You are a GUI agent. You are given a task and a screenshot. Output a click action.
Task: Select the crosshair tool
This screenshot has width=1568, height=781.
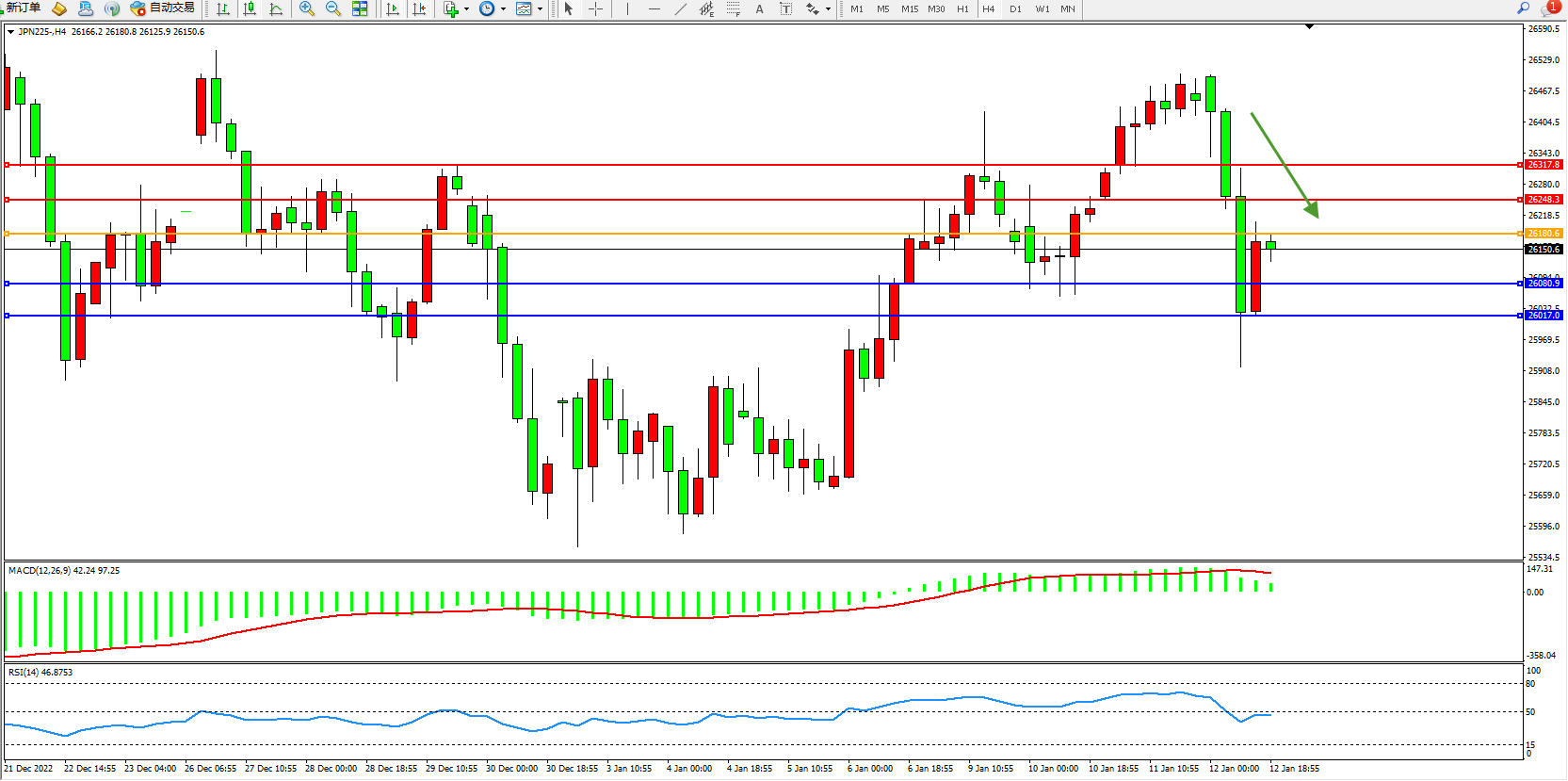[596, 9]
